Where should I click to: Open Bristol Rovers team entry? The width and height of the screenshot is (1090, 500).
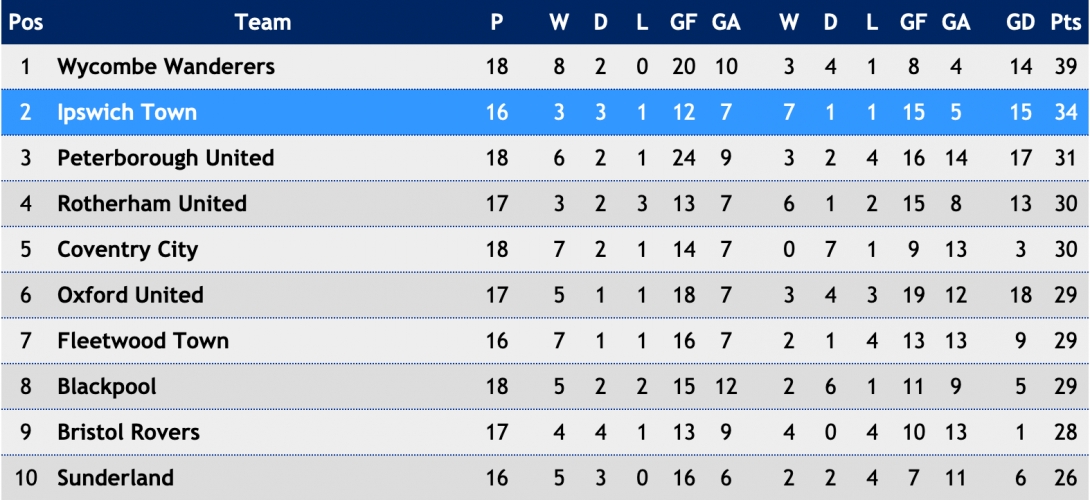click(x=128, y=433)
